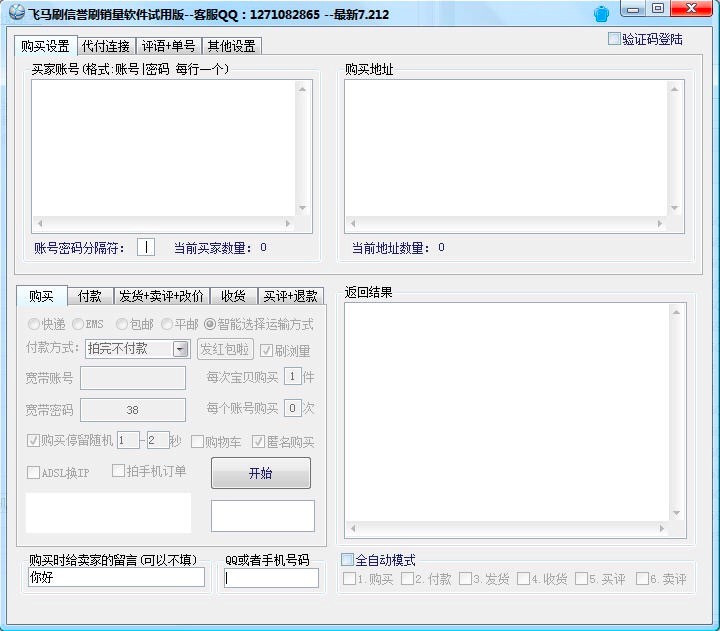
Task: Toggle the 全自动模式 checkbox
Action: point(348,560)
